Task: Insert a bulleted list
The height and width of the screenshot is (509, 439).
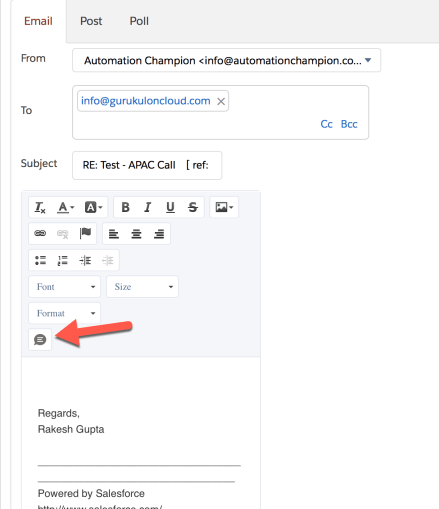Action: pos(40,260)
